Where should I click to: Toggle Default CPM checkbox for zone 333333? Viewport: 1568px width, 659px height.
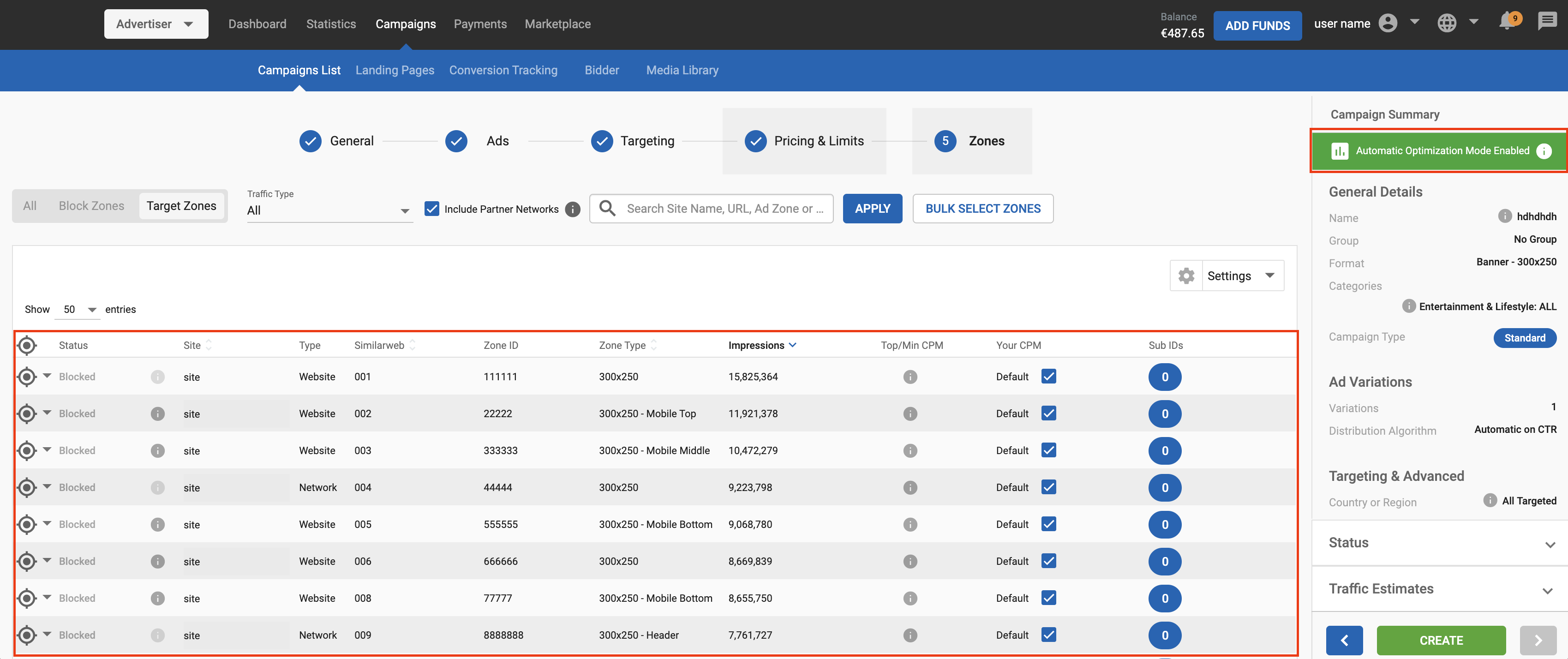tap(1048, 450)
